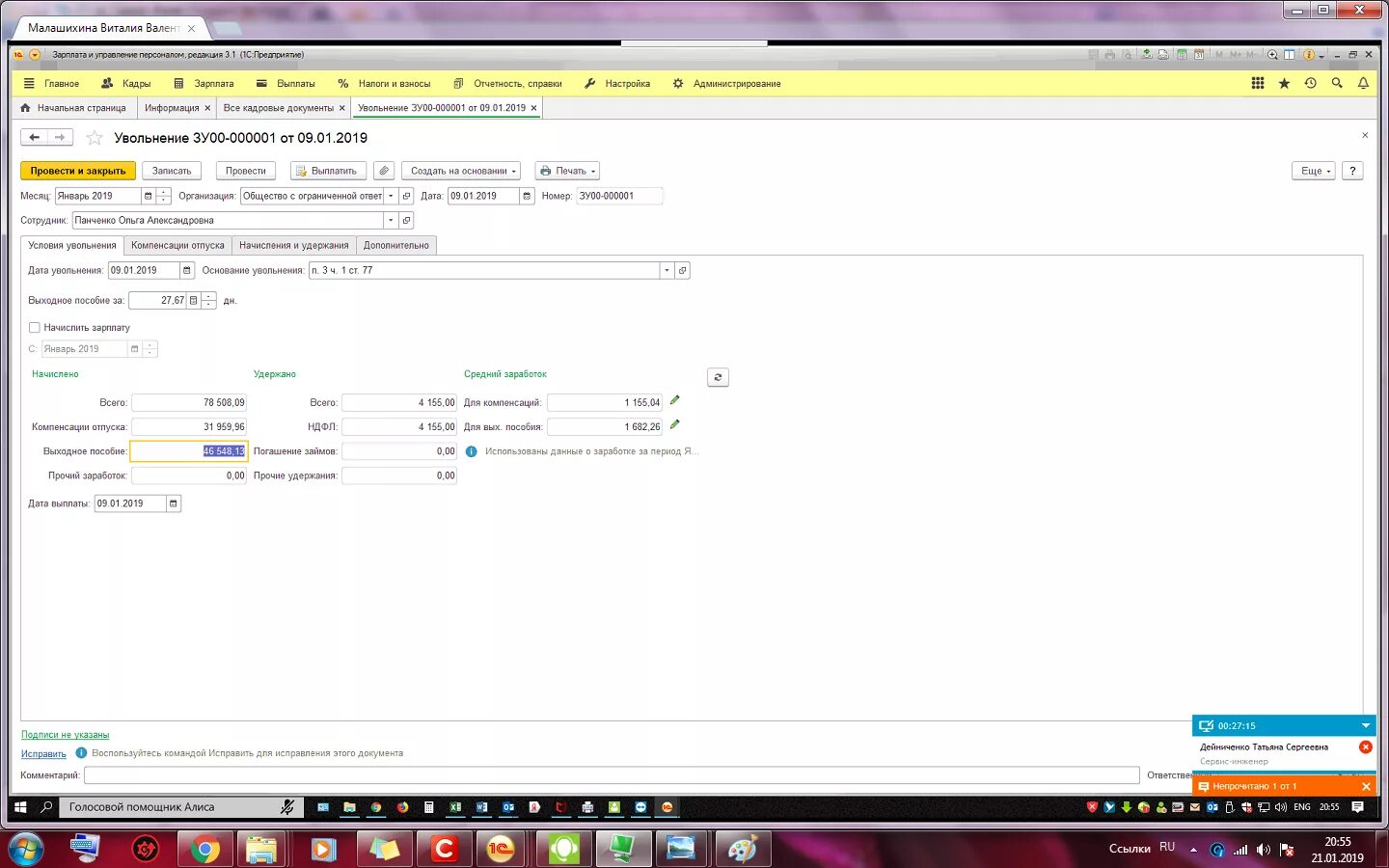Switch to Начисления и удержания tab
Viewport: 1389px width, 868px height.
(x=294, y=246)
